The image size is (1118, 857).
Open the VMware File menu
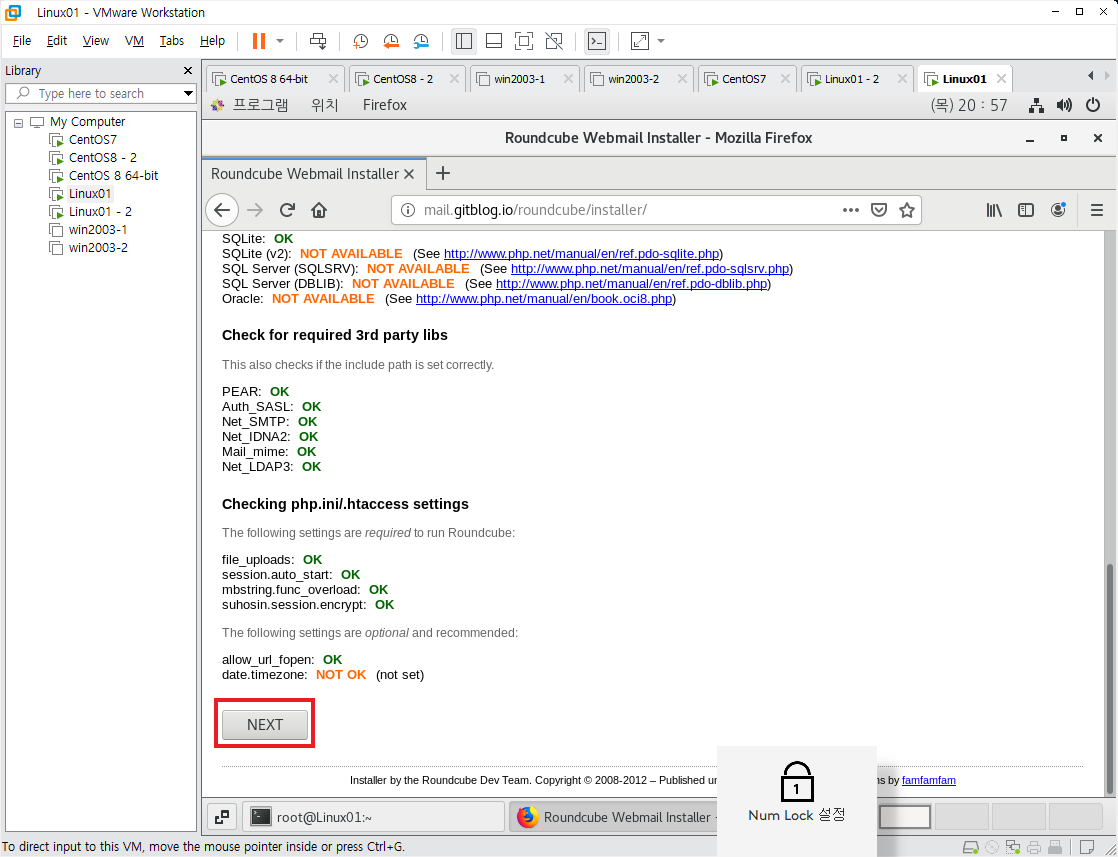click(x=22, y=41)
